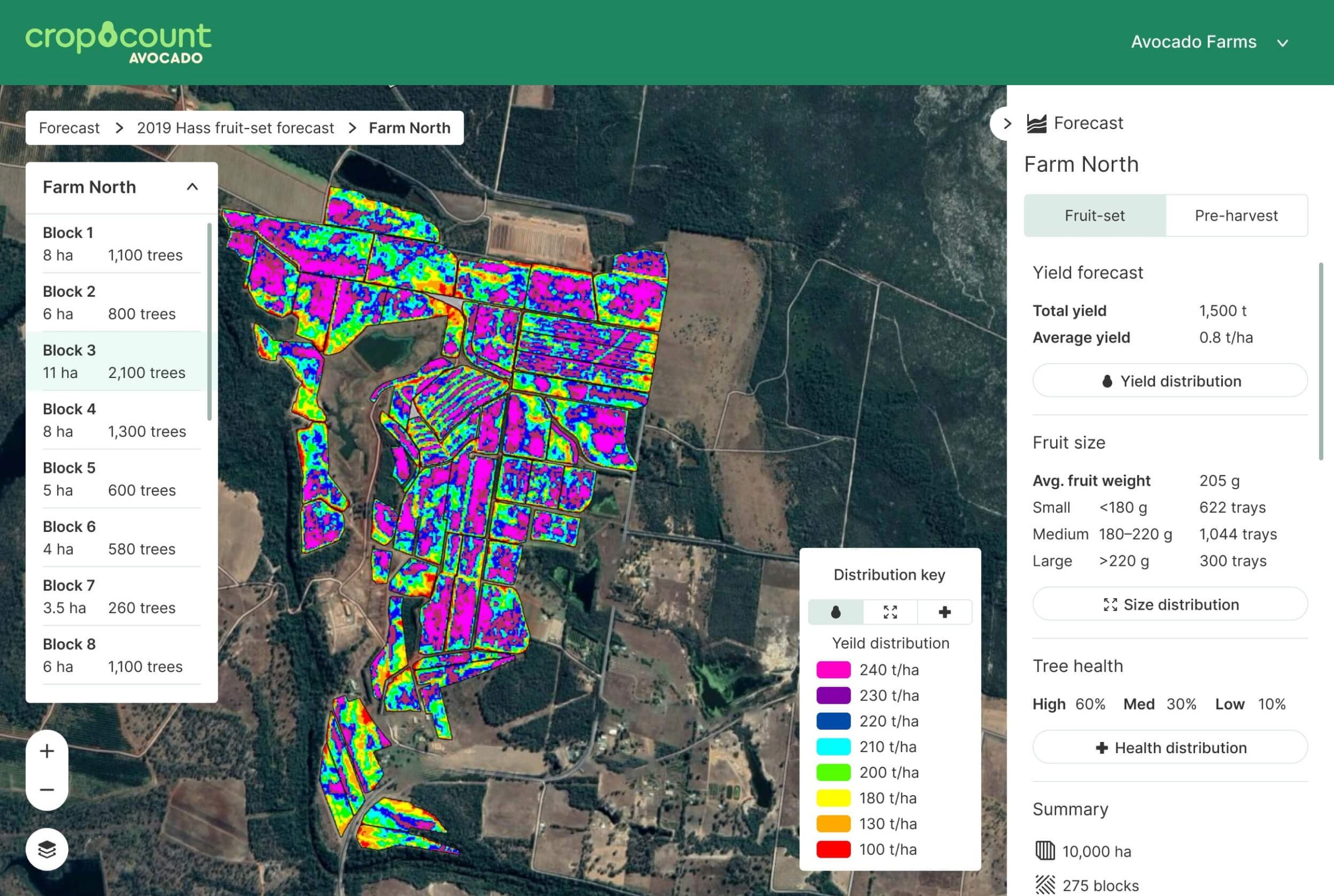Viewport: 1334px width, 896px height.
Task: Collapse the right Forecast side panel
Action: (x=1007, y=123)
